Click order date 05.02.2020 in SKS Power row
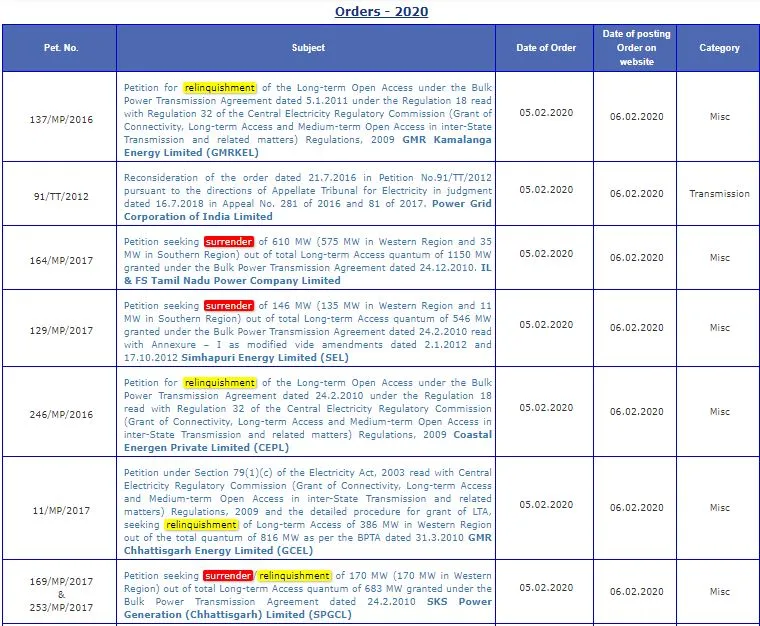Image resolution: width=760 pixels, height=626 pixels. [x=546, y=587]
